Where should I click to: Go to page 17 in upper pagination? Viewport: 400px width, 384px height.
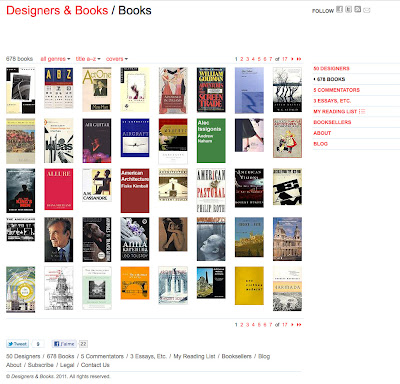click(x=284, y=59)
